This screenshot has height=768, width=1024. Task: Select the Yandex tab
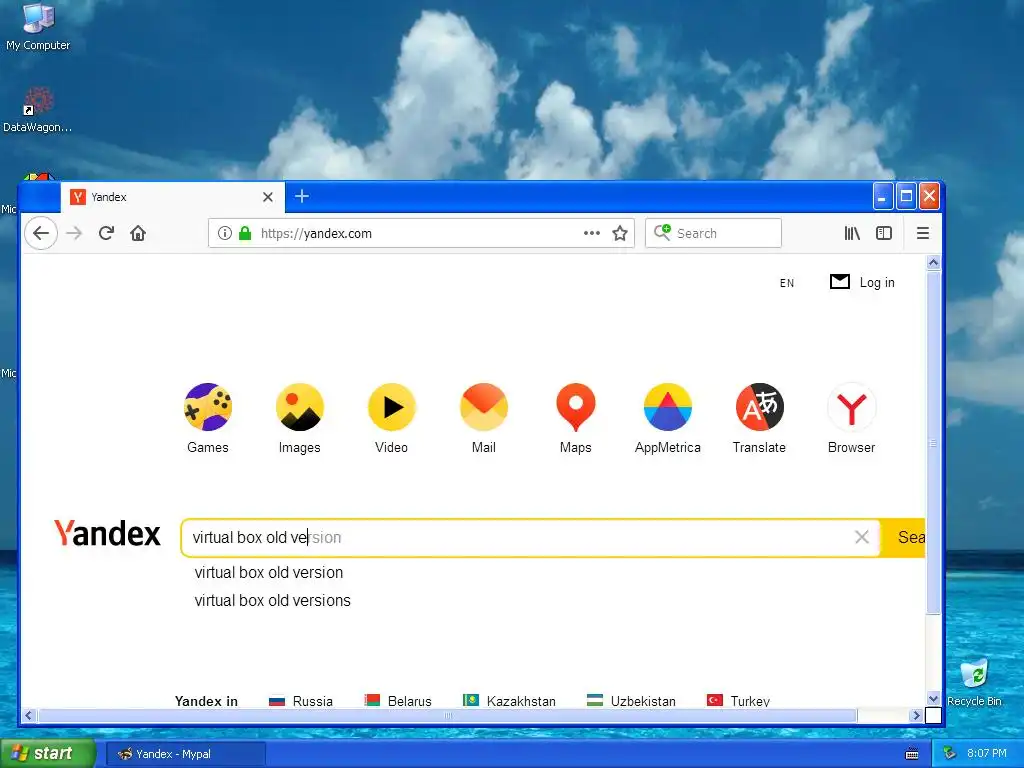tap(172, 197)
